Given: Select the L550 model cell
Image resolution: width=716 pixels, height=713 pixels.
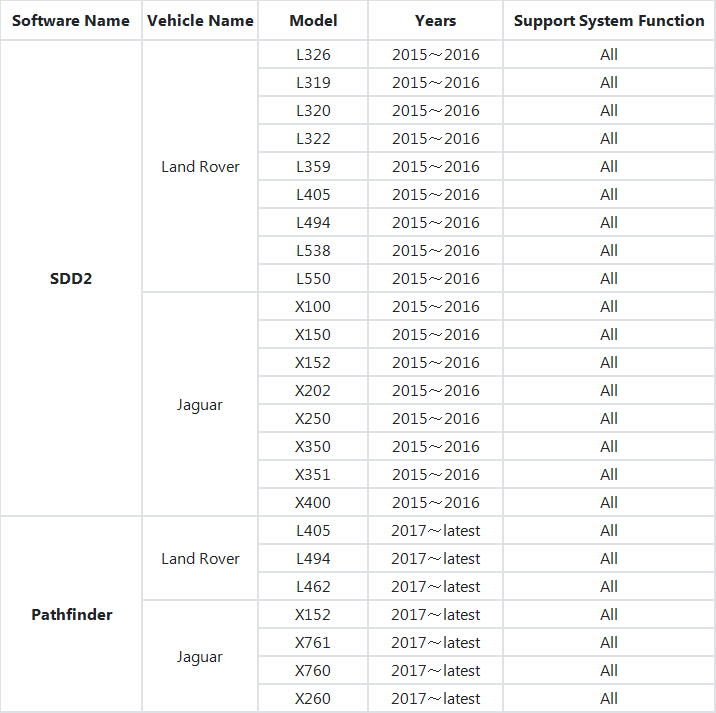Looking at the screenshot, I should point(313,278).
